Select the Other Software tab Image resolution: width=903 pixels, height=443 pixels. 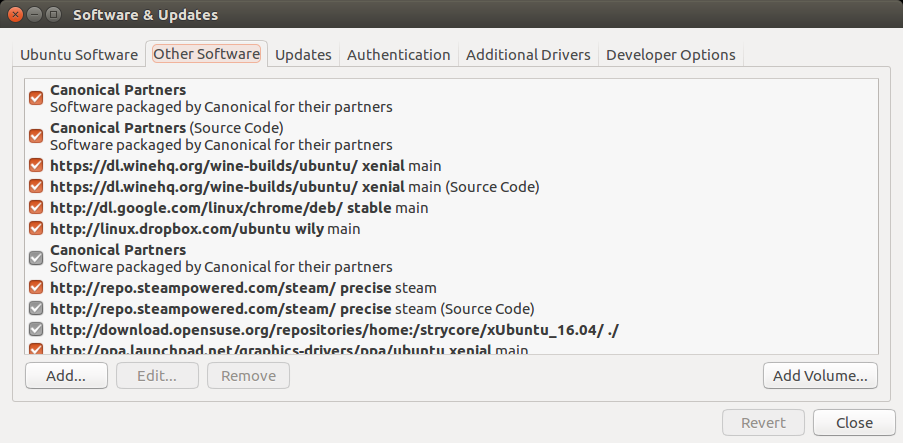206,54
